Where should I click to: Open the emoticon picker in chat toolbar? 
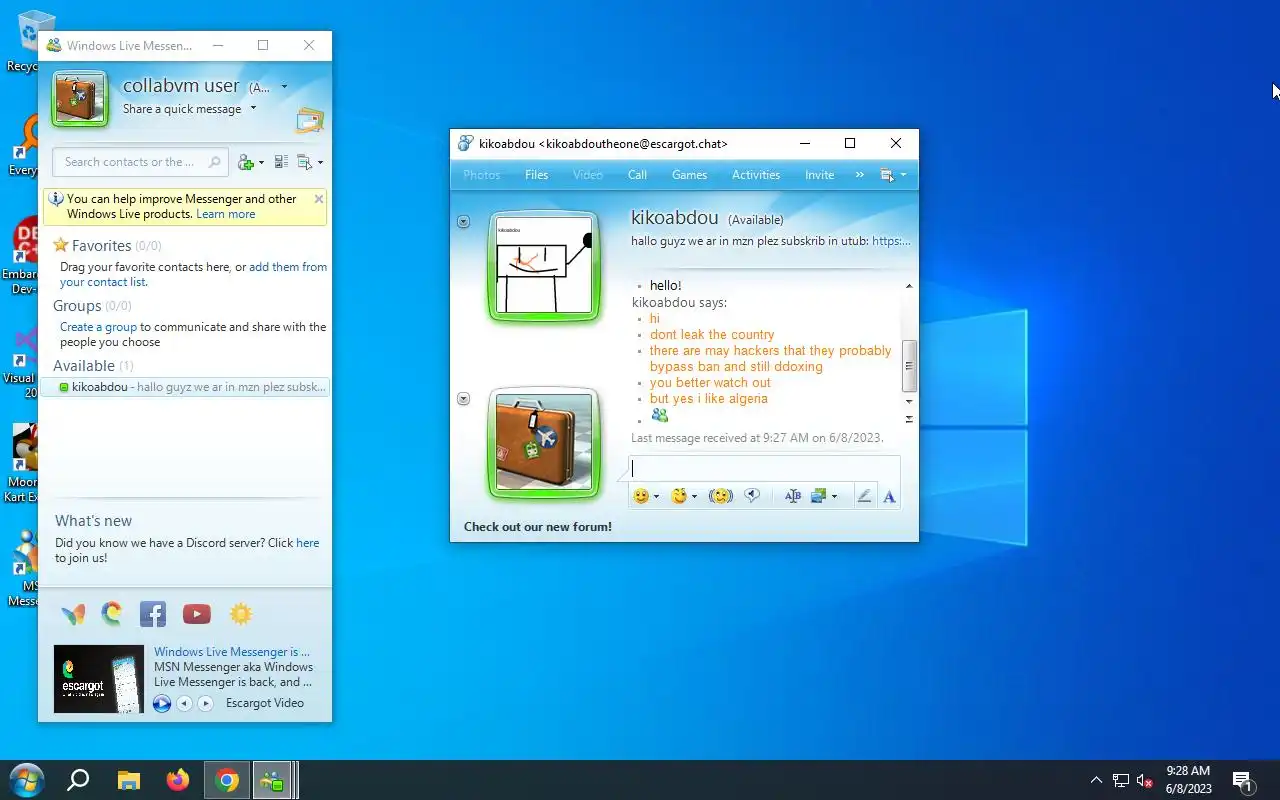coord(641,496)
